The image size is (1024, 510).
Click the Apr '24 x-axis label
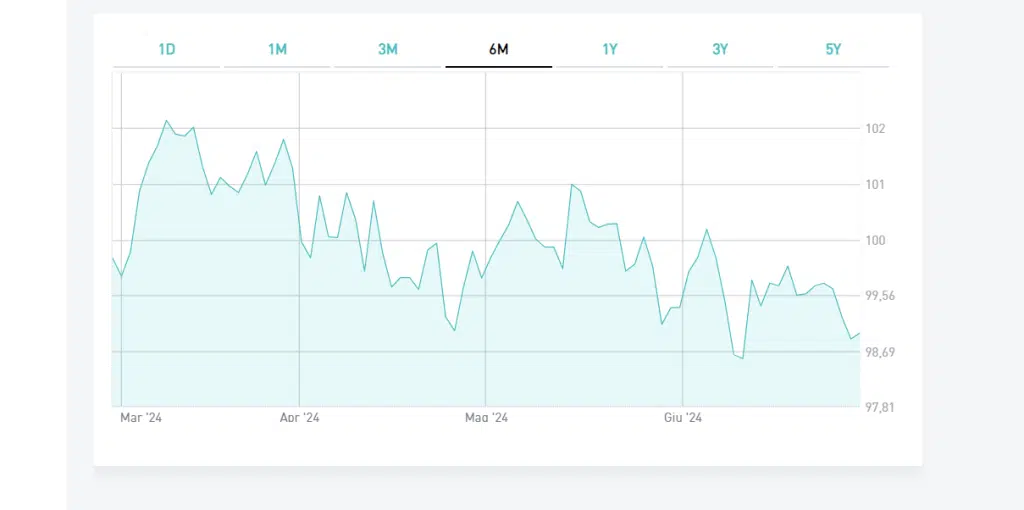[299, 418]
